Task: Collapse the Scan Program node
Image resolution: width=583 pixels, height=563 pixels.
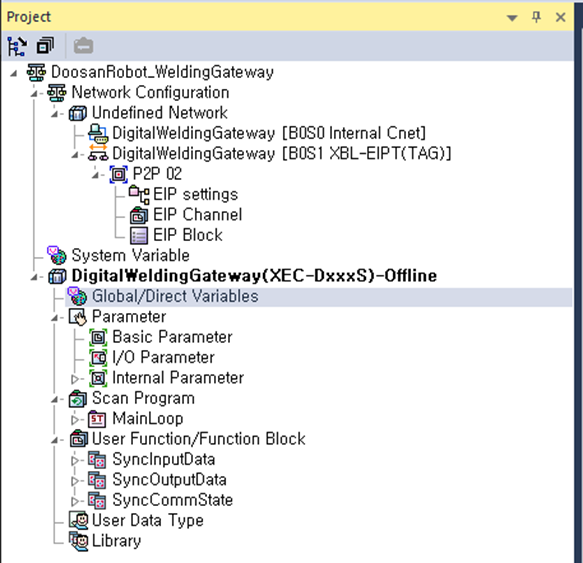Action: pos(55,399)
